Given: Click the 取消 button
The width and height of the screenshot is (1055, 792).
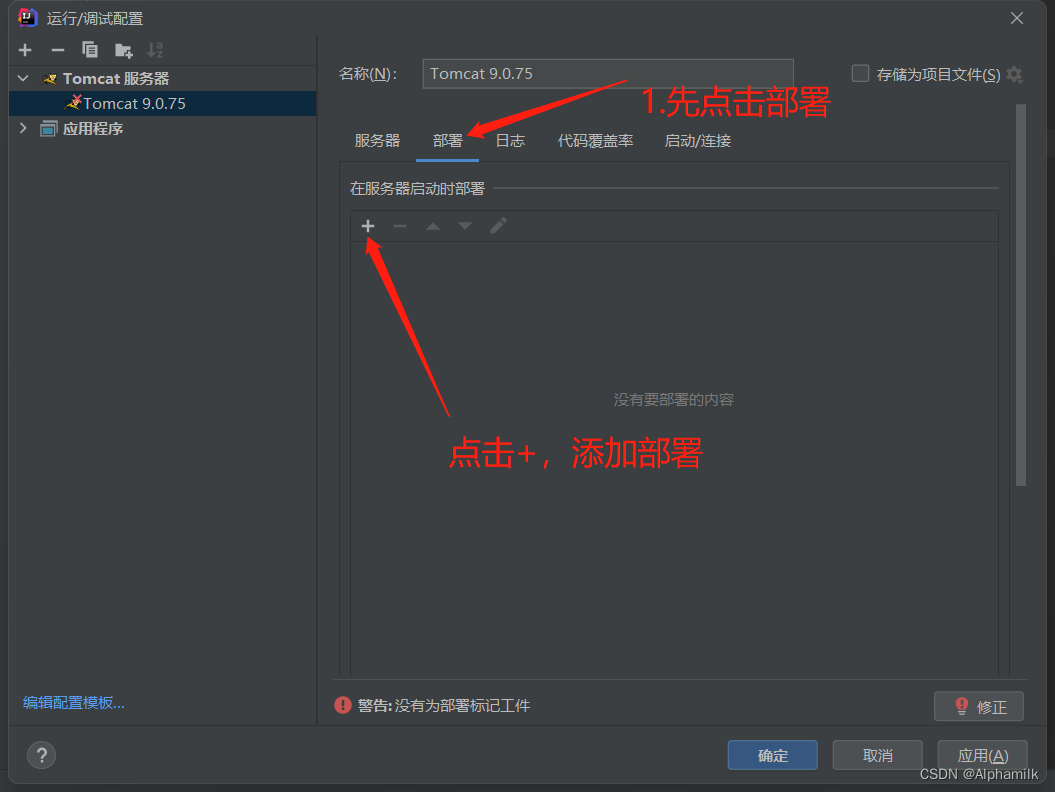Looking at the screenshot, I should (877, 755).
